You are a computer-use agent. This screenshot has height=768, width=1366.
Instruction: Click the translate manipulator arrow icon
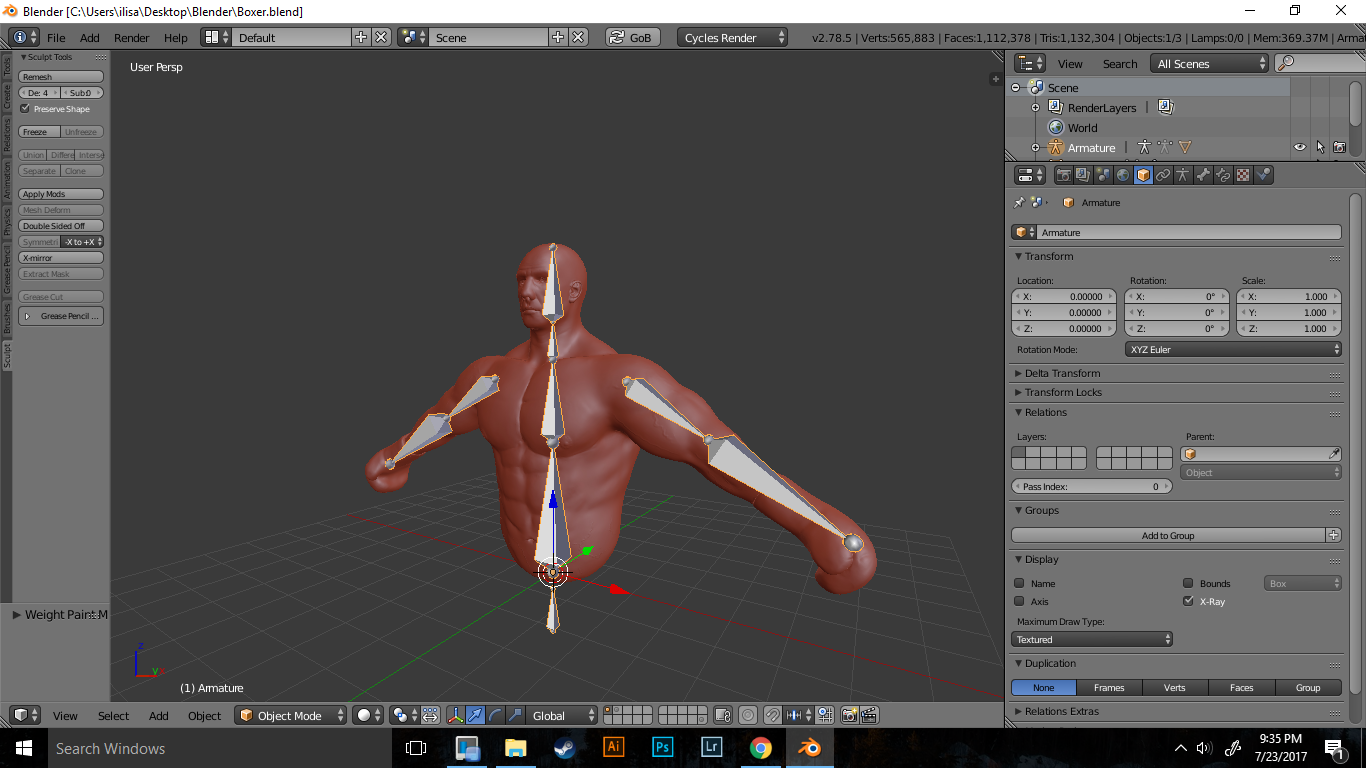click(x=475, y=715)
